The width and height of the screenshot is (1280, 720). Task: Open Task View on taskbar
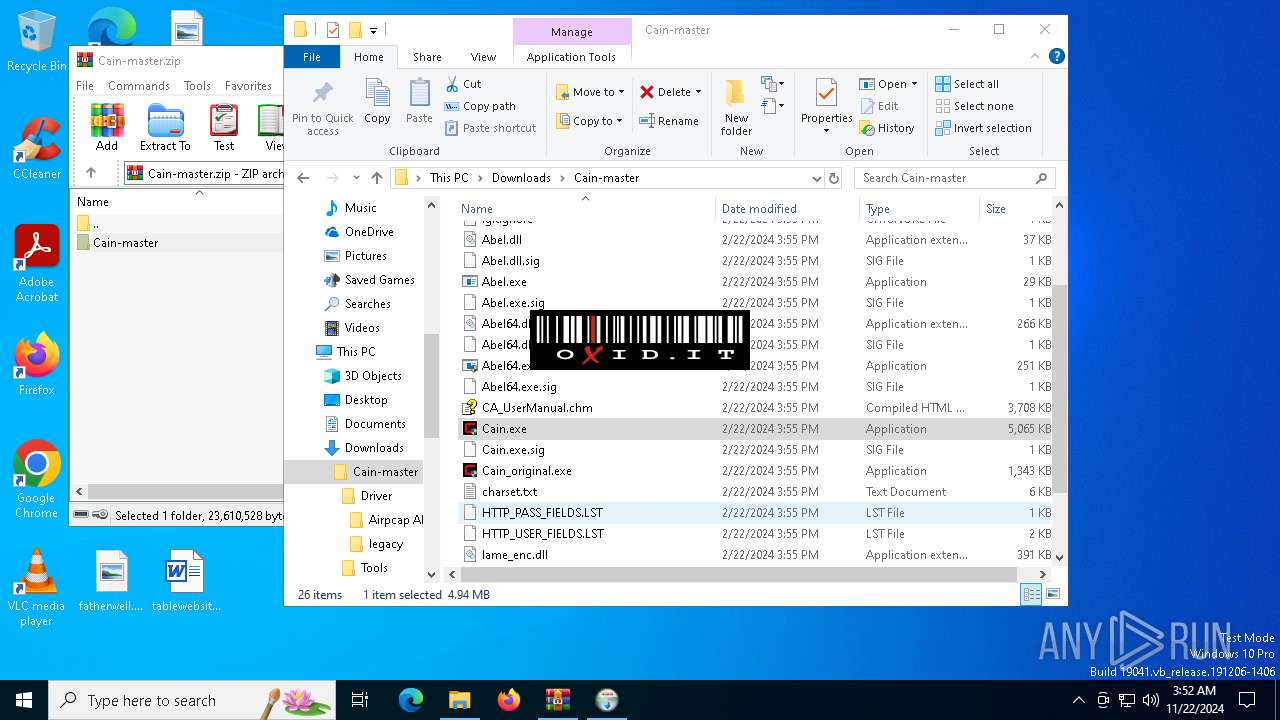tap(360, 700)
